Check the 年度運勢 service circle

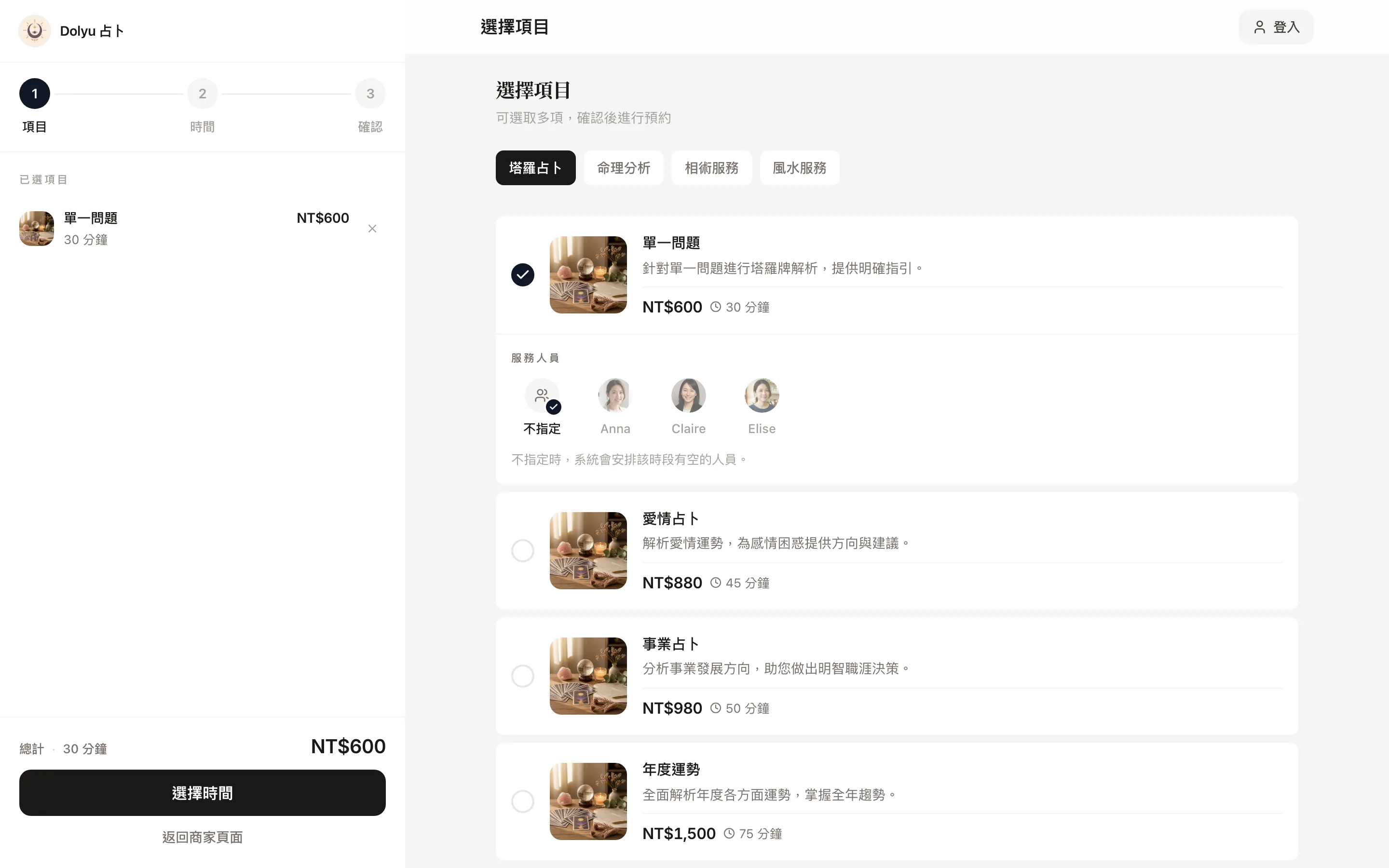pyautogui.click(x=522, y=801)
